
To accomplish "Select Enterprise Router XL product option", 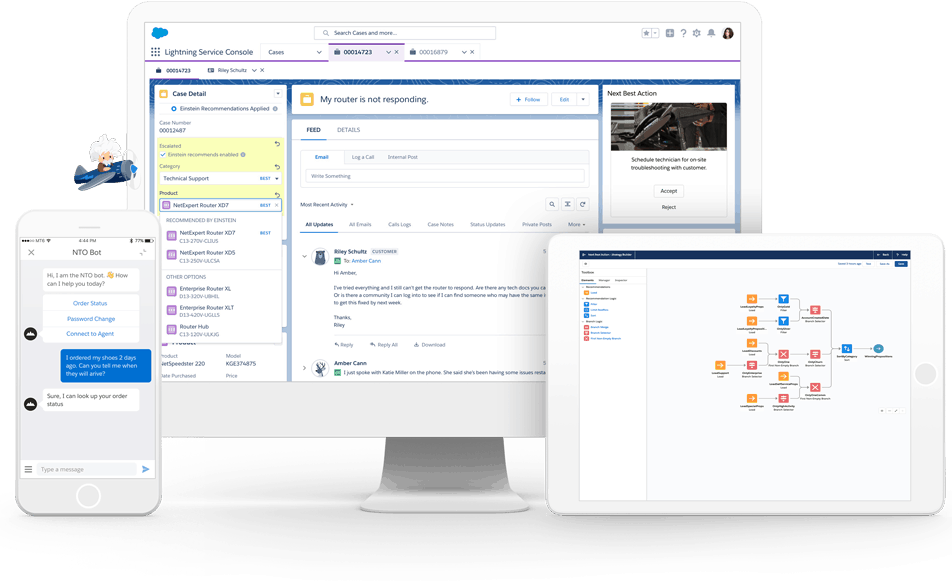I will click(x=223, y=292).
